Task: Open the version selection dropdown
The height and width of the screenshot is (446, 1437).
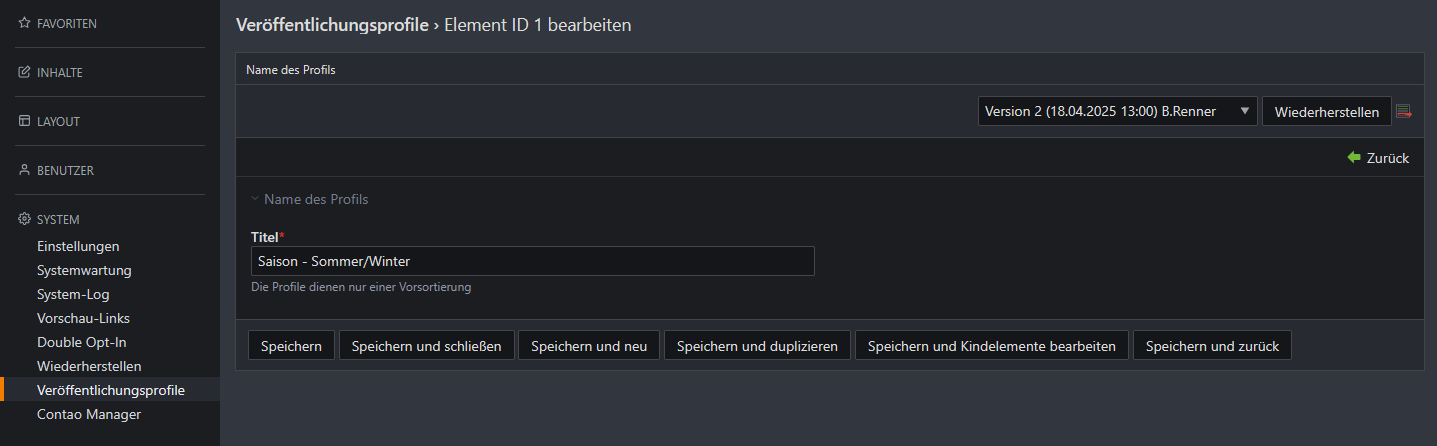Action: pyautogui.click(x=1118, y=111)
